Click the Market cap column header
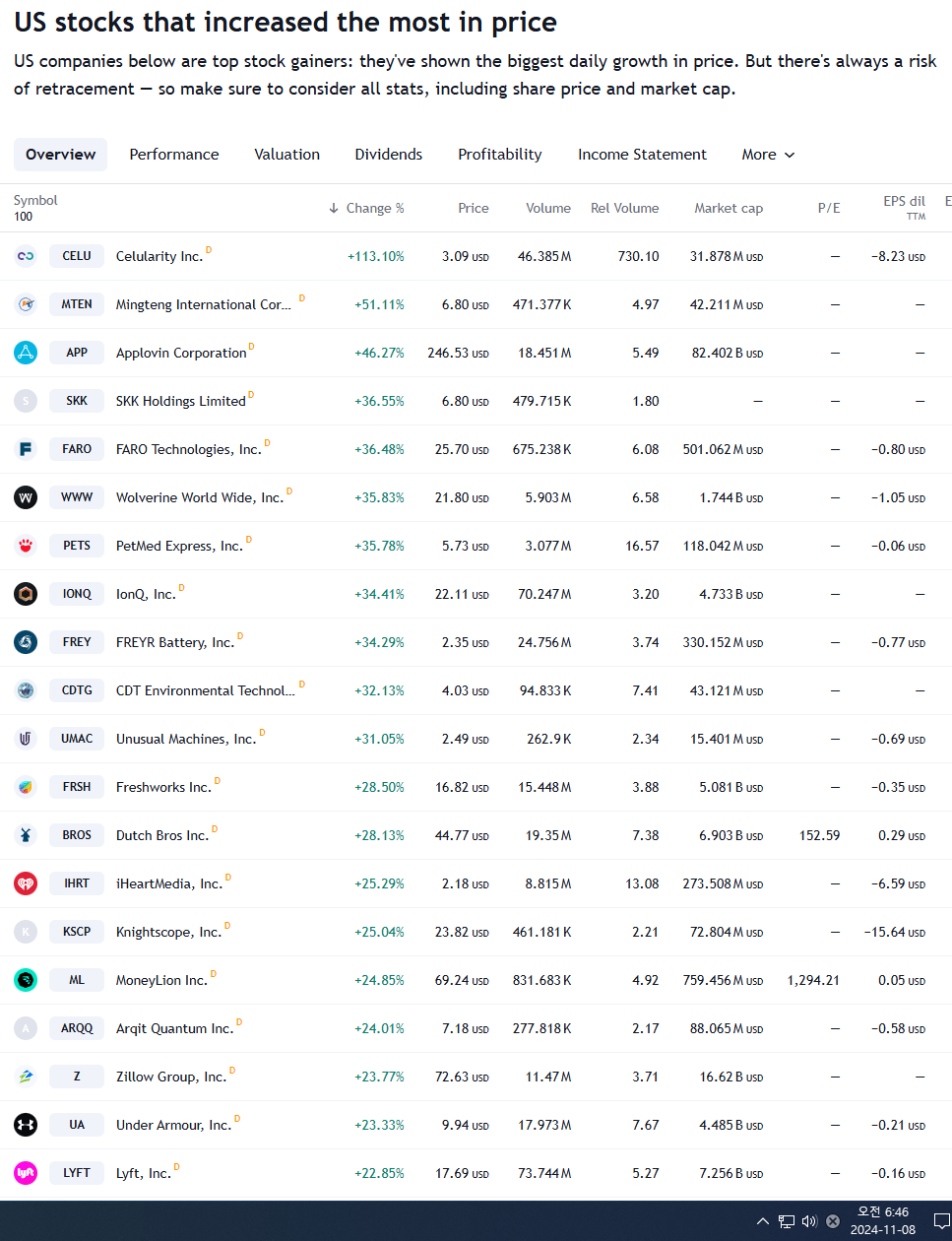 (729, 208)
